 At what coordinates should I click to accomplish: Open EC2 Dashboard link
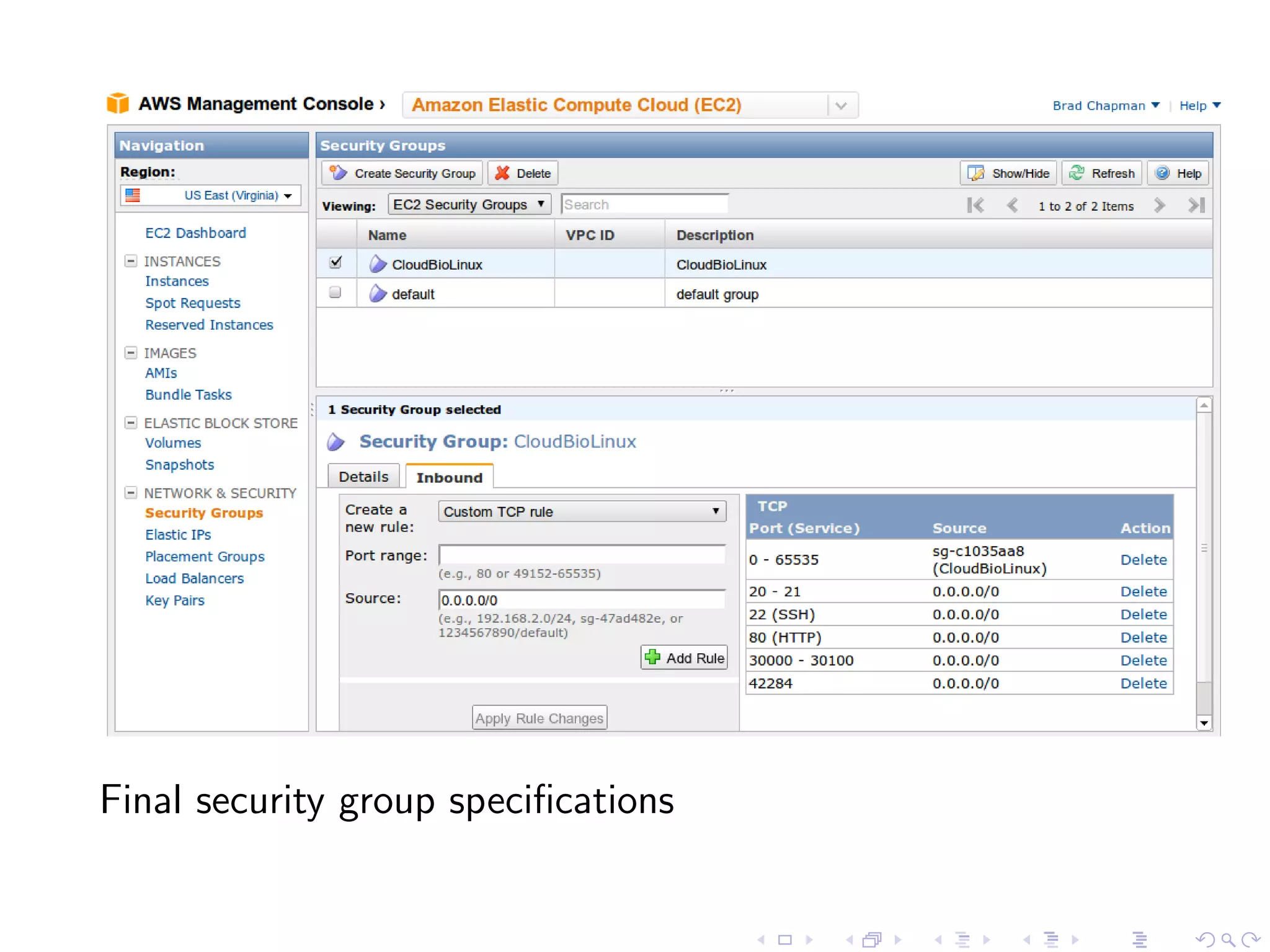coord(195,233)
